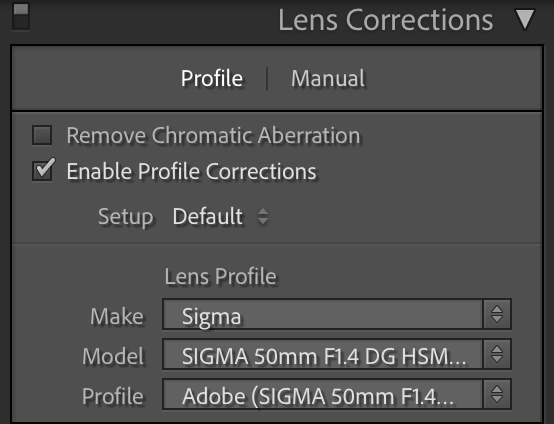Click the Setup label
Image resolution: width=554 pixels, height=424 pixels.
125,217
